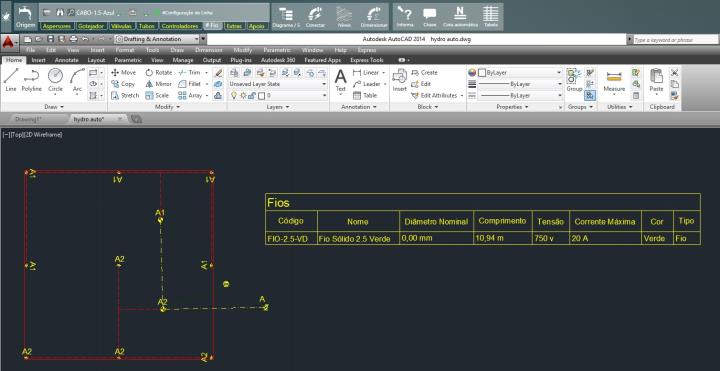Select the Válvulas category button
This screenshot has width=720, height=371.
pyautogui.click(x=121, y=26)
